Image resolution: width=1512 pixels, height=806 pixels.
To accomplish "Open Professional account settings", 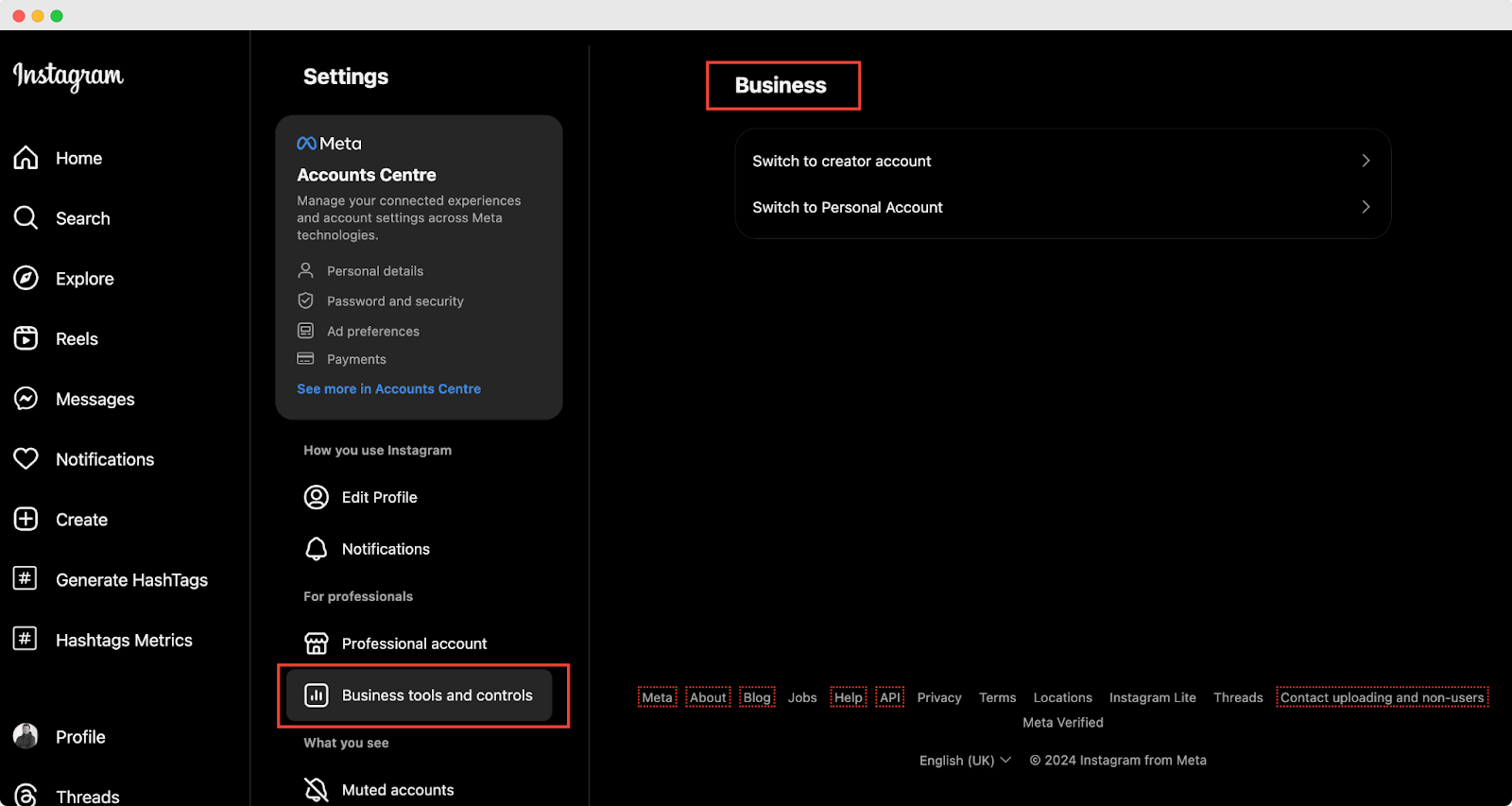I will pos(414,643).
